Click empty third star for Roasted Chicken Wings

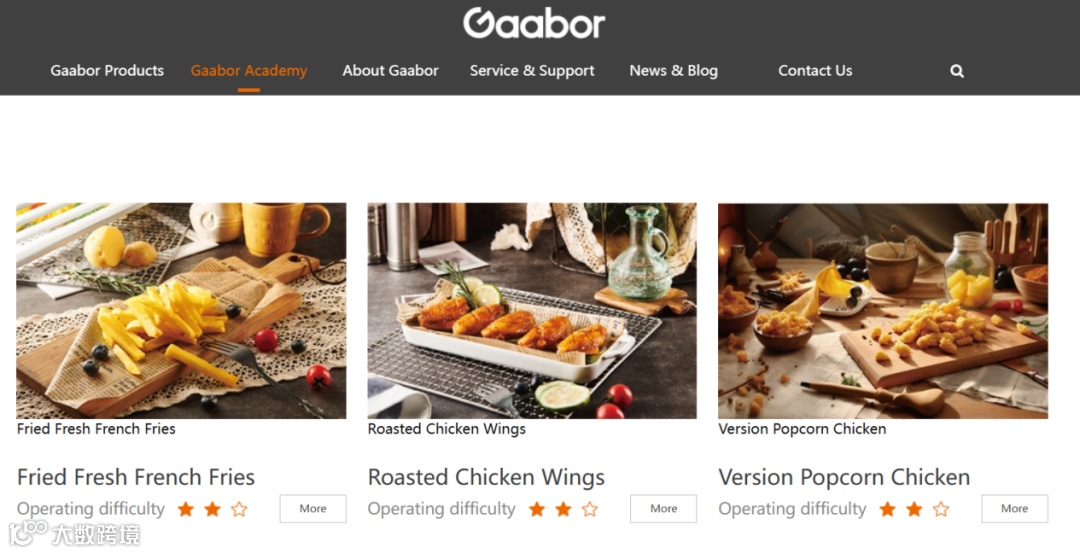590,509
